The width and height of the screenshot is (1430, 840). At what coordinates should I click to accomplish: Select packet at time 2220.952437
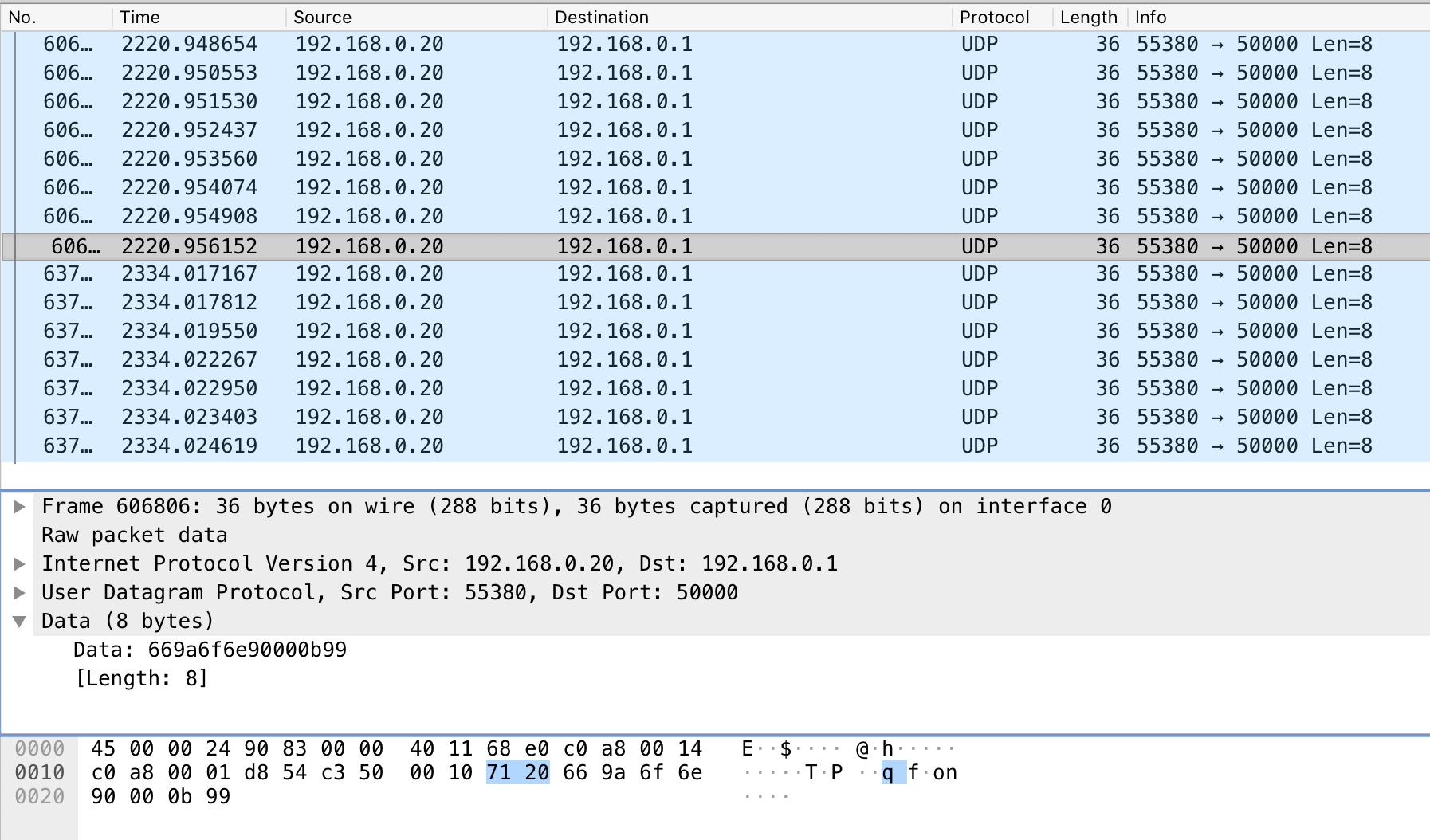(x=715, y=131)
